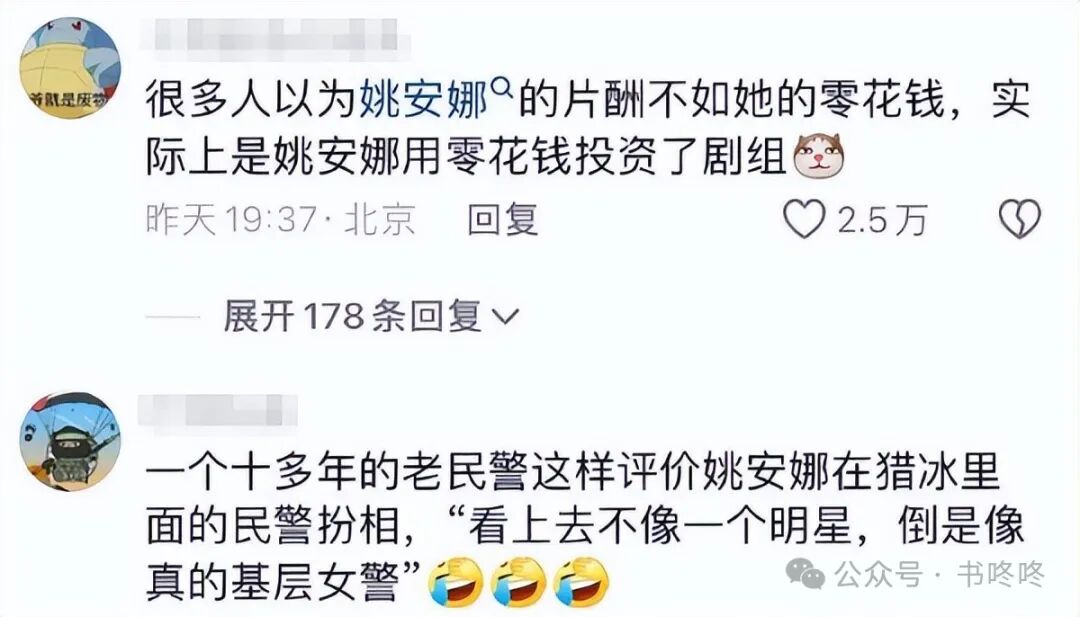Select the 昨天 19:37 · 北京 timestamp
1080x617 pixels.
click(280, 220)
